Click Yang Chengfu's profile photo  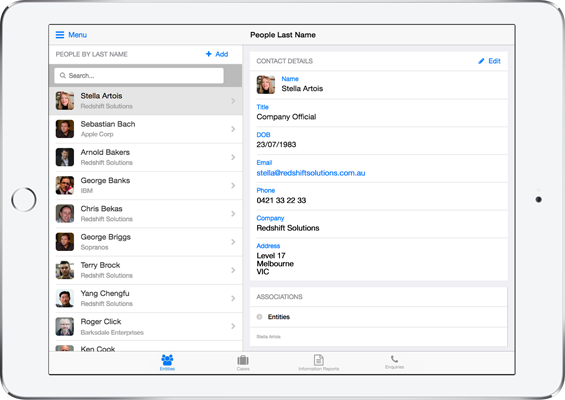click(65, 298)
